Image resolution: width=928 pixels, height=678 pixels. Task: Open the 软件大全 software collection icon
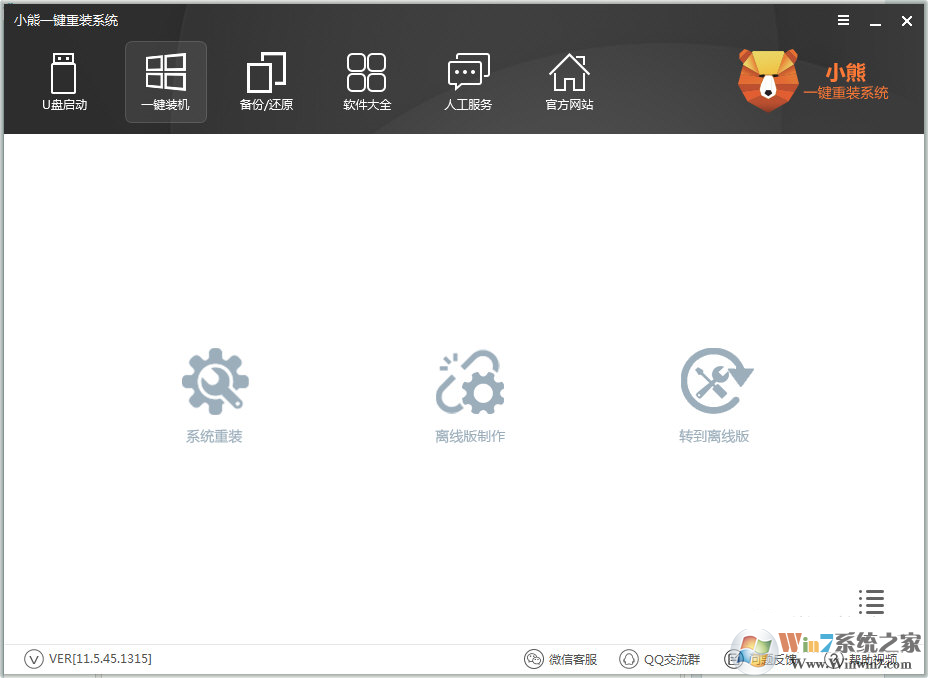[x=366, y=80]
